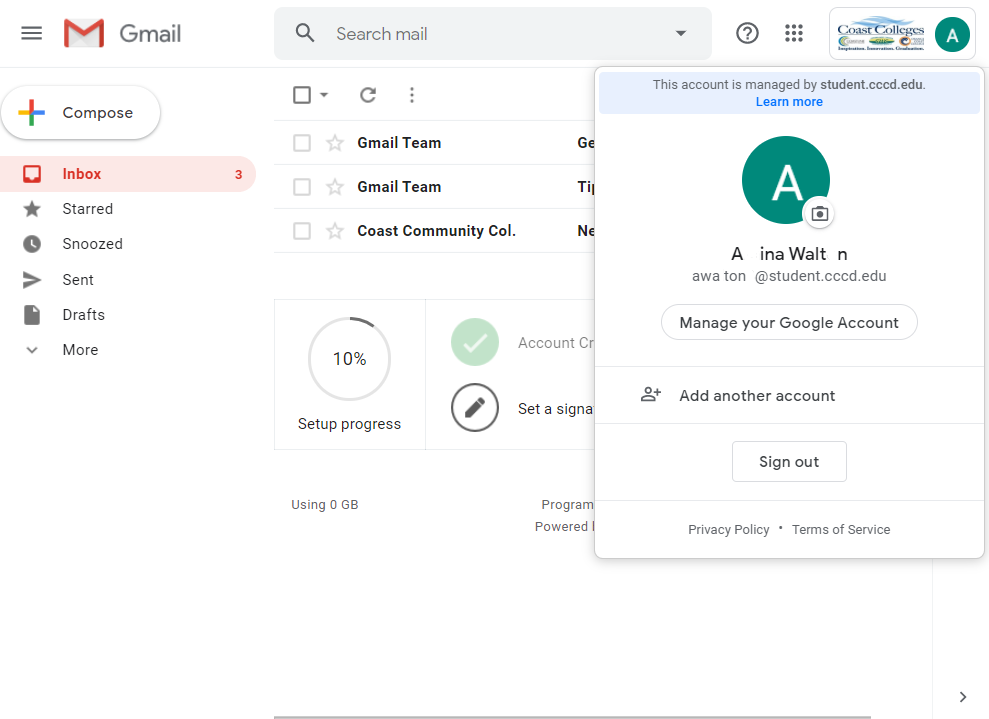Click Manage your Google Account button

click(789, 322)
